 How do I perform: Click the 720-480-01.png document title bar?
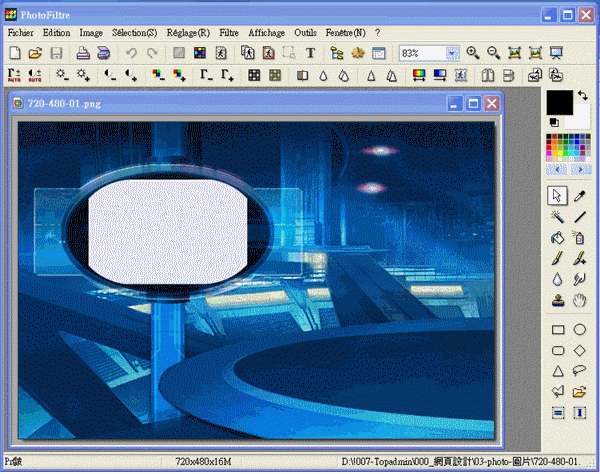pos(220,102)
